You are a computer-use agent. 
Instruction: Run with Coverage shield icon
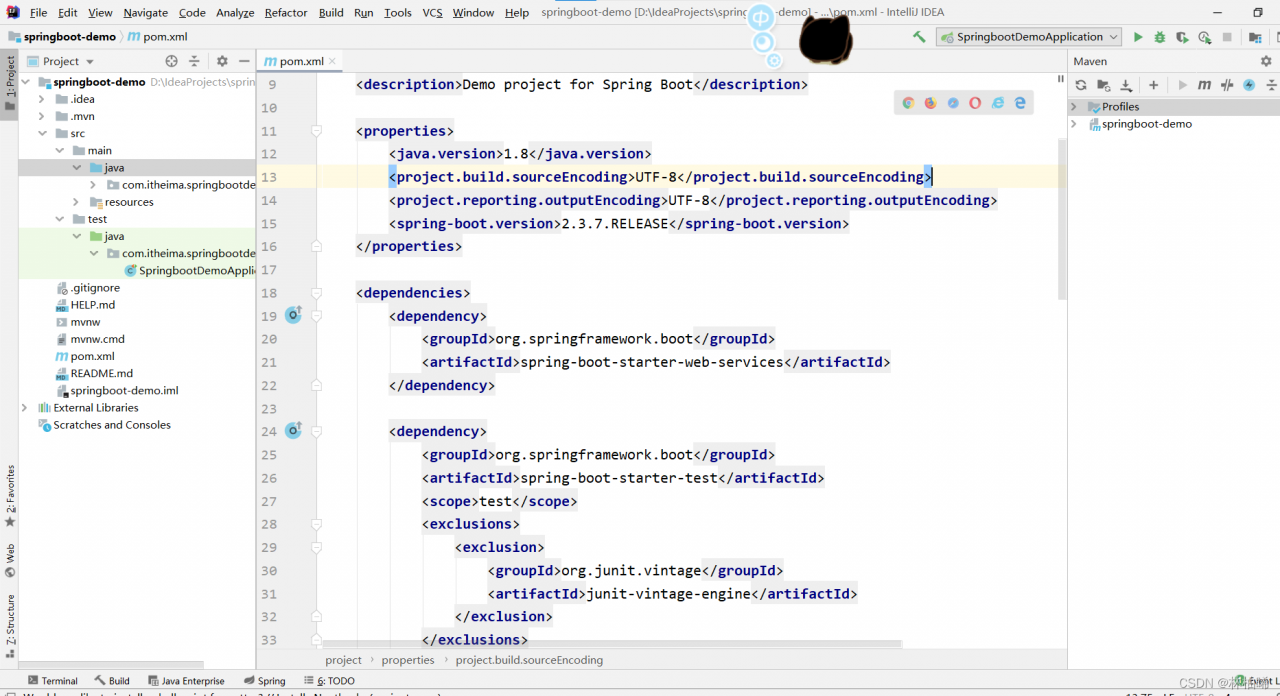tap(1182, 37)
